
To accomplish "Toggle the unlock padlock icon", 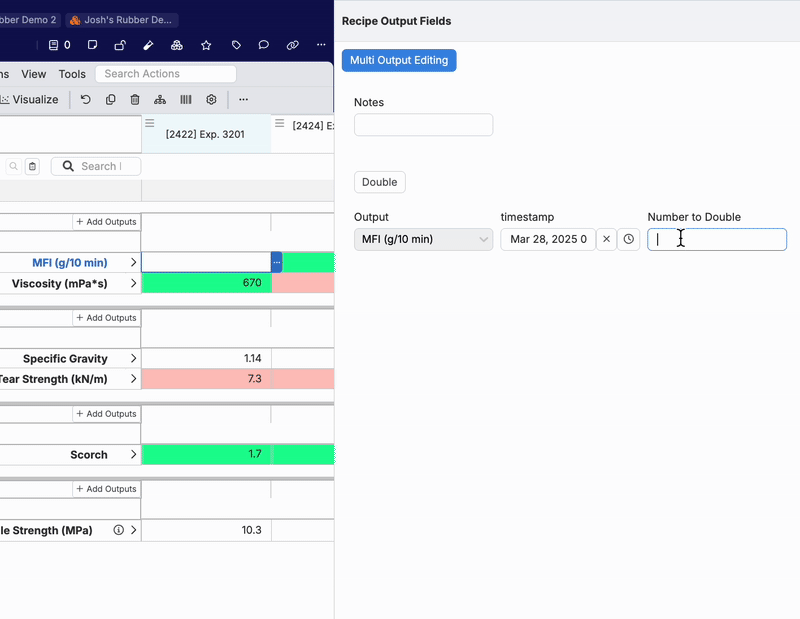I will (120, 45).
